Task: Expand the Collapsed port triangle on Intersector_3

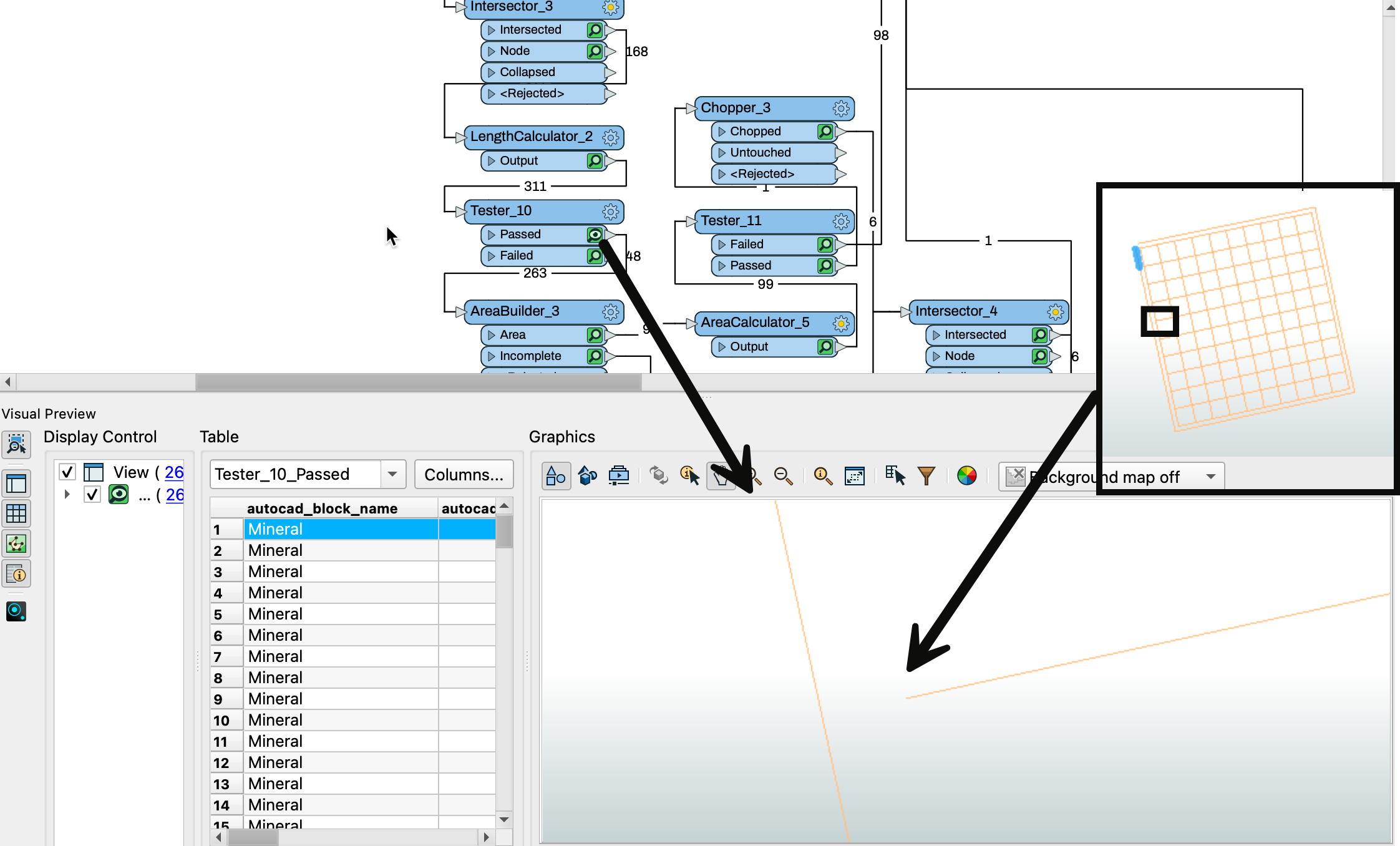Action: pos(492,72)
